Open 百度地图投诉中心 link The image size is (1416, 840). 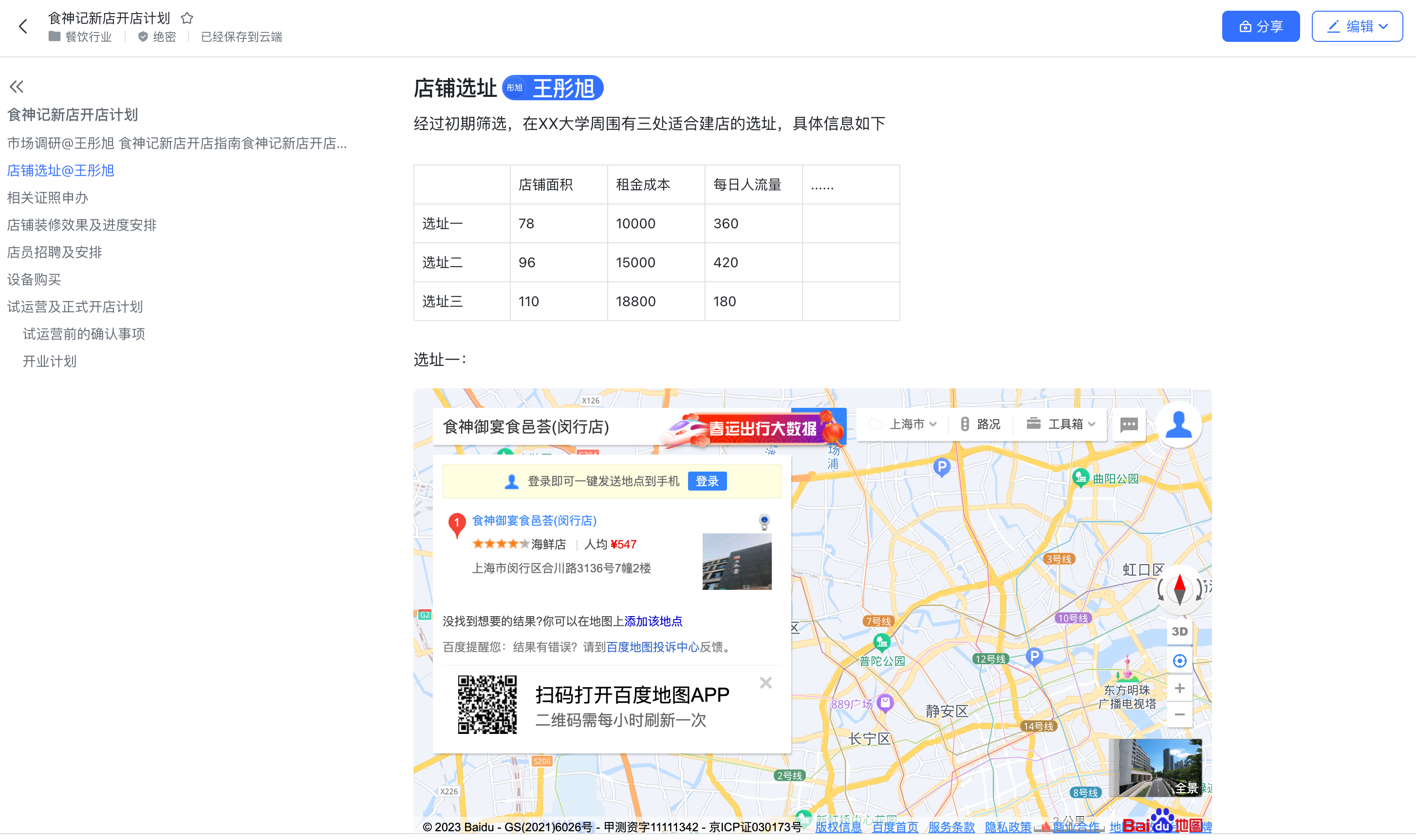pyautogui.click(x=652, y=647)
